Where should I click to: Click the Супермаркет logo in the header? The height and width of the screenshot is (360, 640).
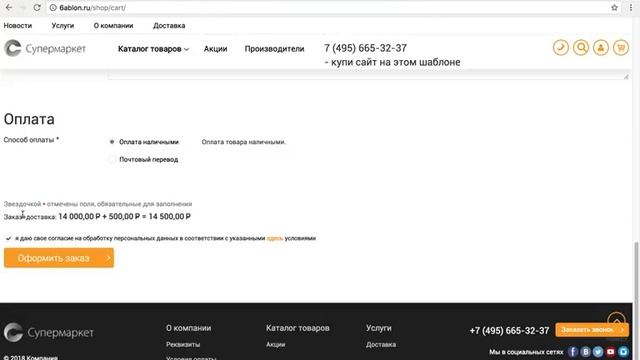45,48
